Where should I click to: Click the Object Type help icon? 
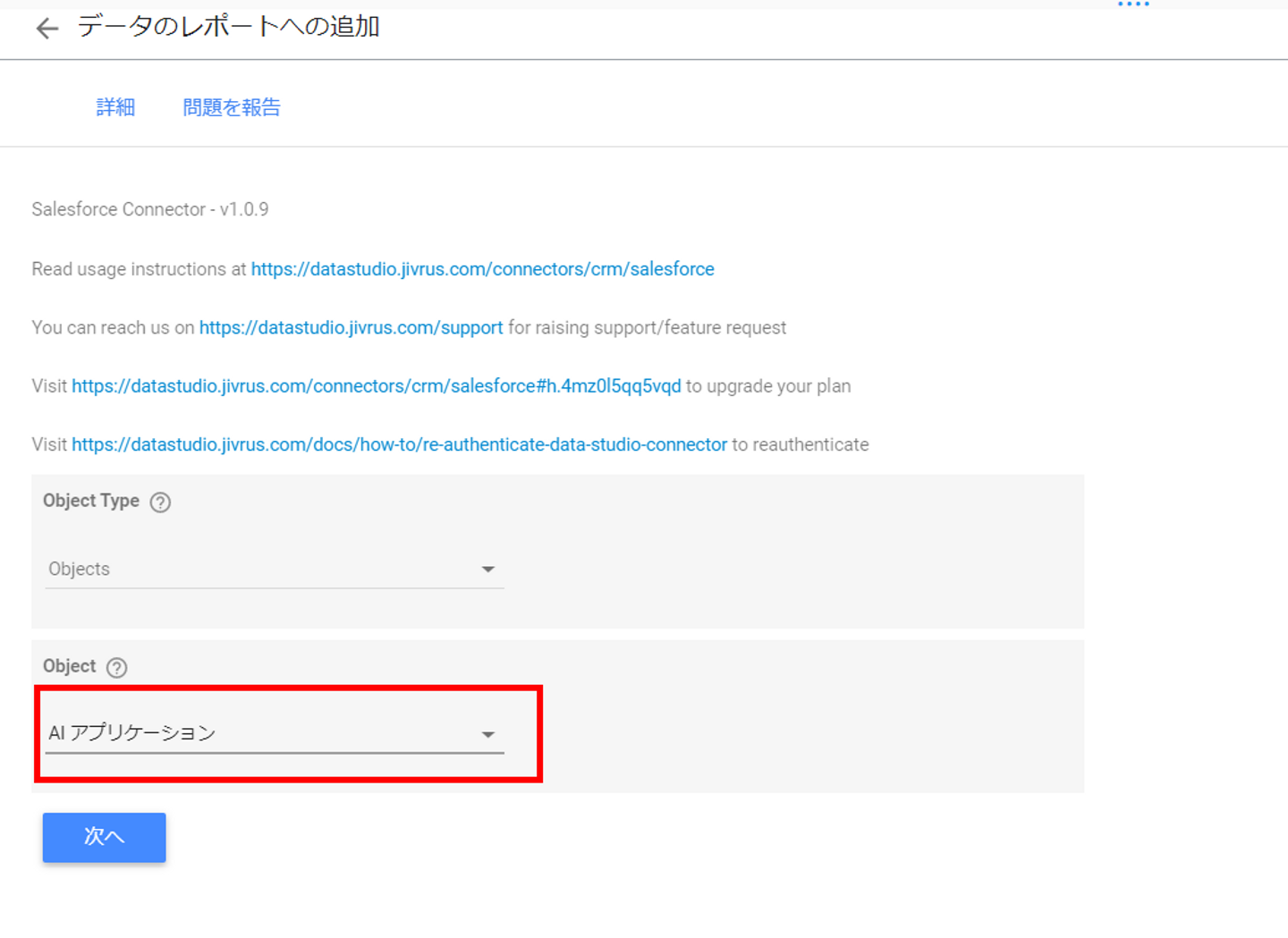[x=160, y=503]
